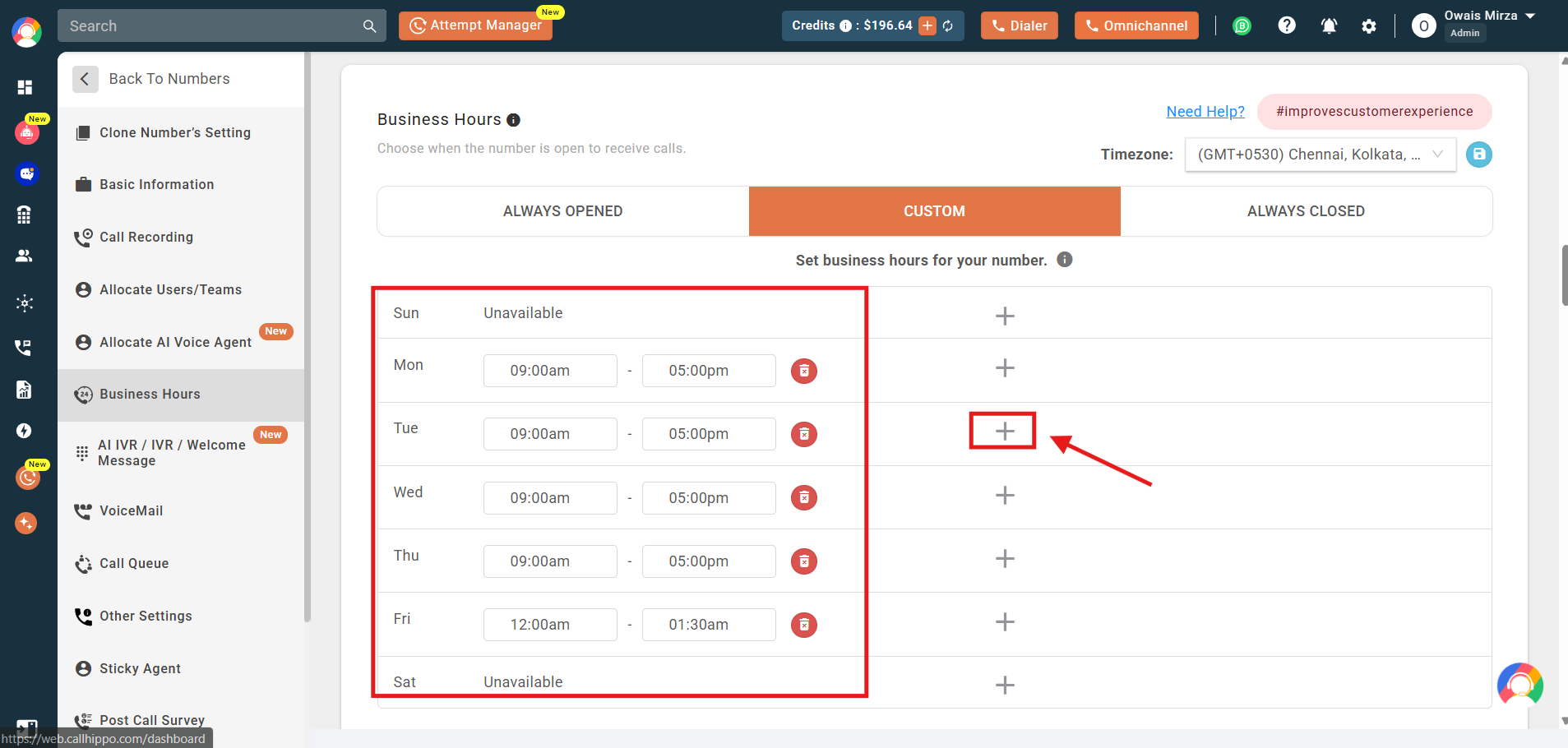Add a time slot for Wednesday

[x=1005, y=495]
